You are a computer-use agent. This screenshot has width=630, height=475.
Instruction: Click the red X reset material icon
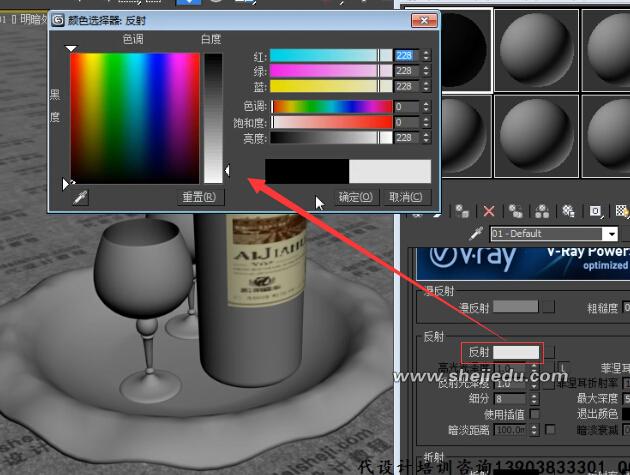point(488,211)
